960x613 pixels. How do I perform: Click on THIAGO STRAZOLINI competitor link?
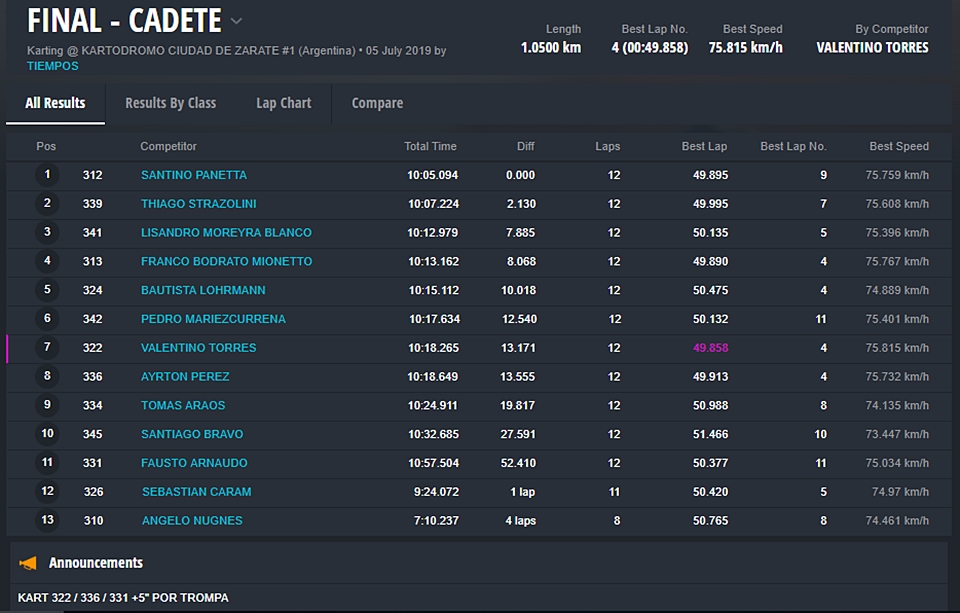[x=198, y=204]
